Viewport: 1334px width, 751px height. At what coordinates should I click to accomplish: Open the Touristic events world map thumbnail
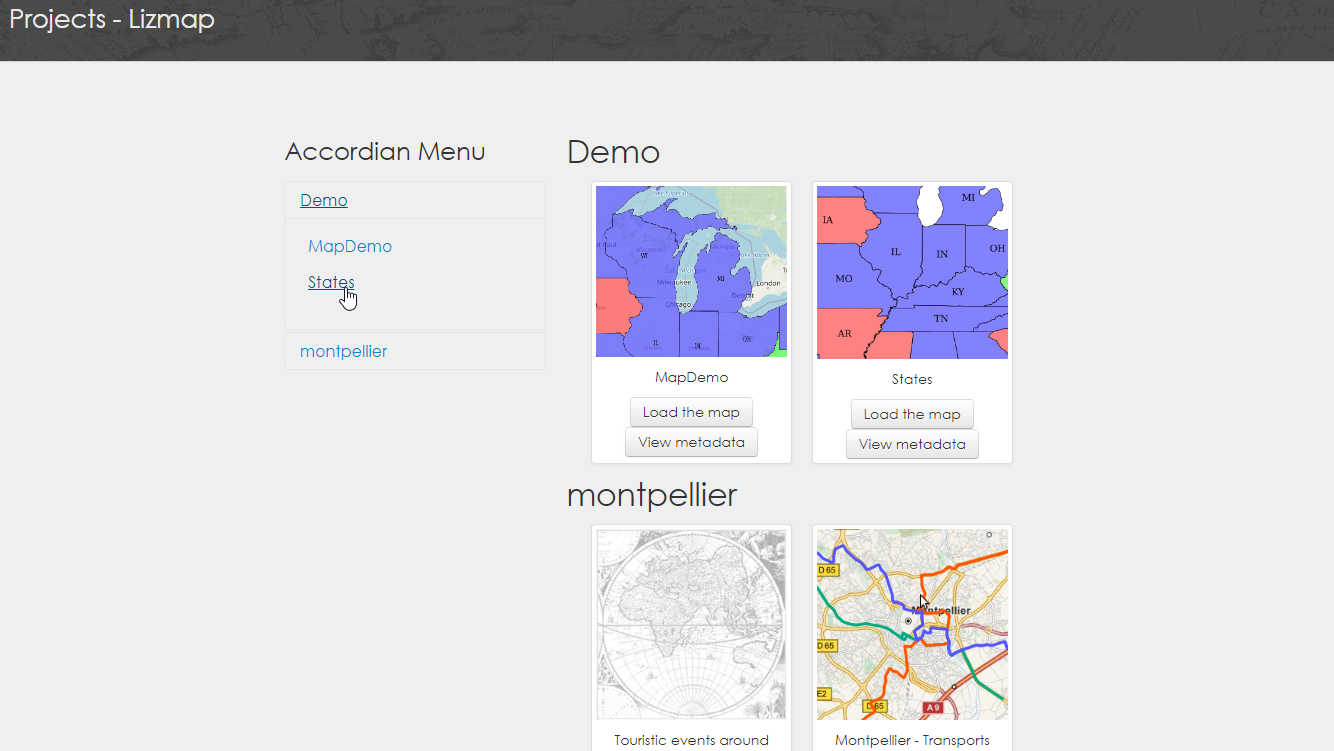click(x=691, y=624)
